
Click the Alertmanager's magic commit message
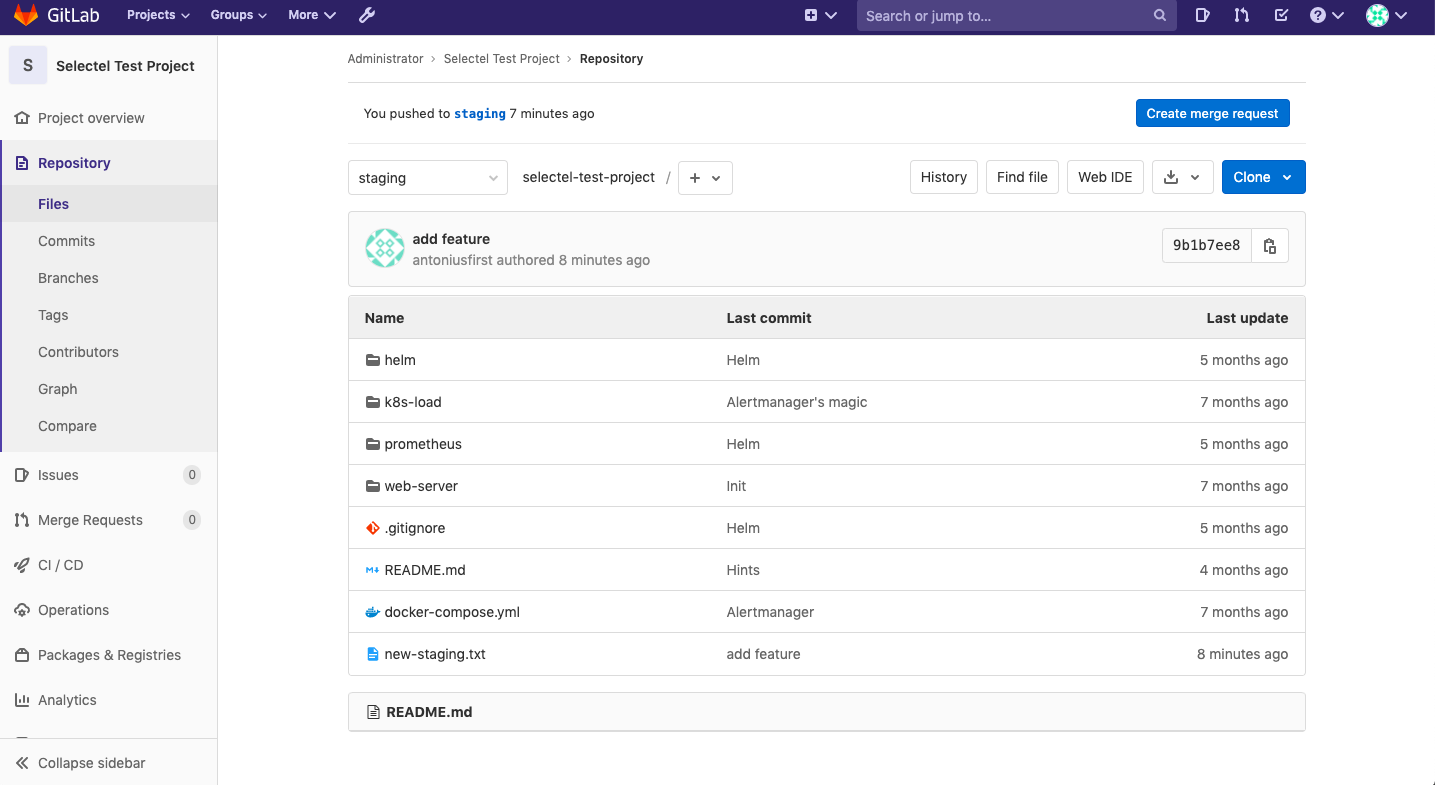tap(797, 402)
